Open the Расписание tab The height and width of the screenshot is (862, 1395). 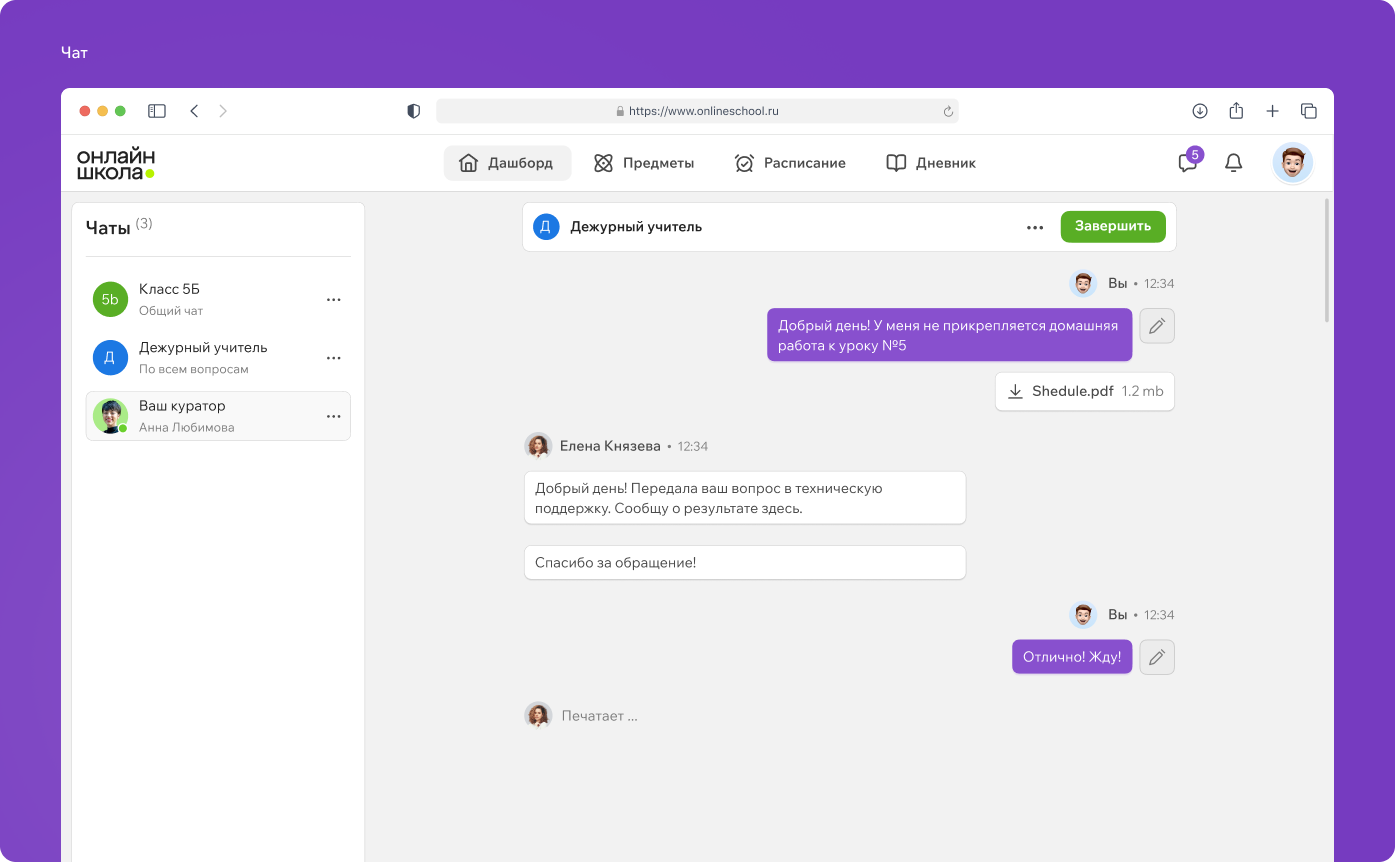pyautogui.click(x=790, y=163)
